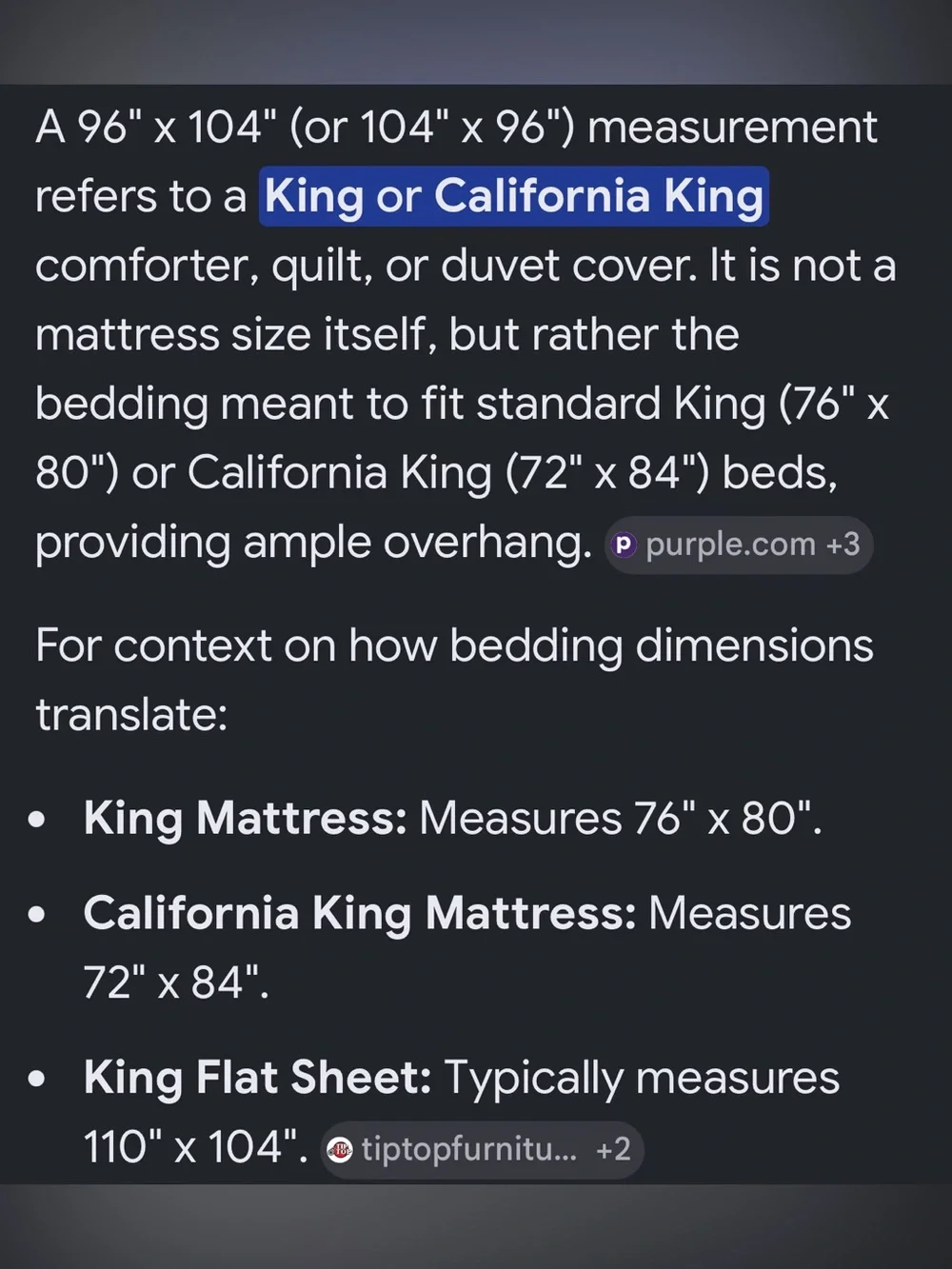Image resolution: width=952 pixels, height=1269 pixels.
Task: Click the 110" x 104" flat sheet measurement
Action: [x=195, y=1147]
